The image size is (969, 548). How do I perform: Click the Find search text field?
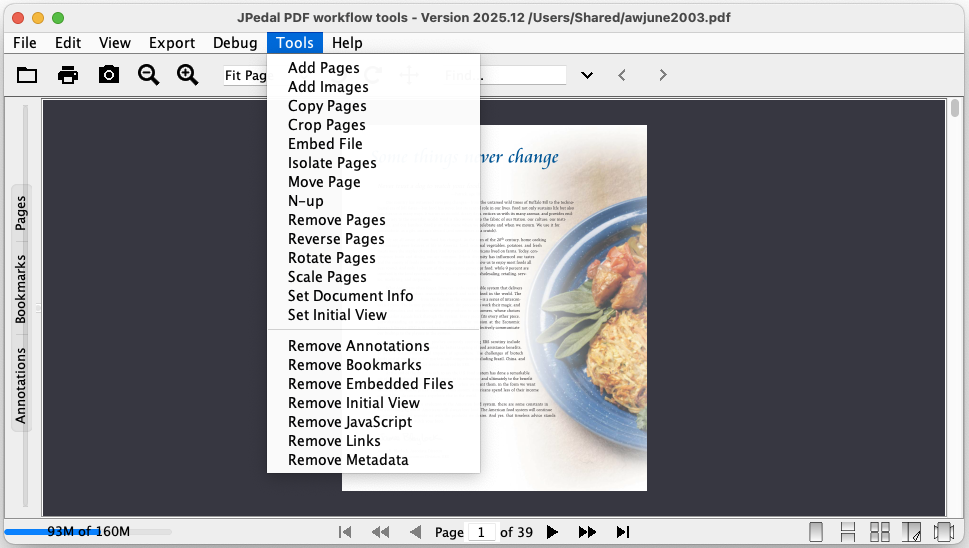[x=523, y=75]
